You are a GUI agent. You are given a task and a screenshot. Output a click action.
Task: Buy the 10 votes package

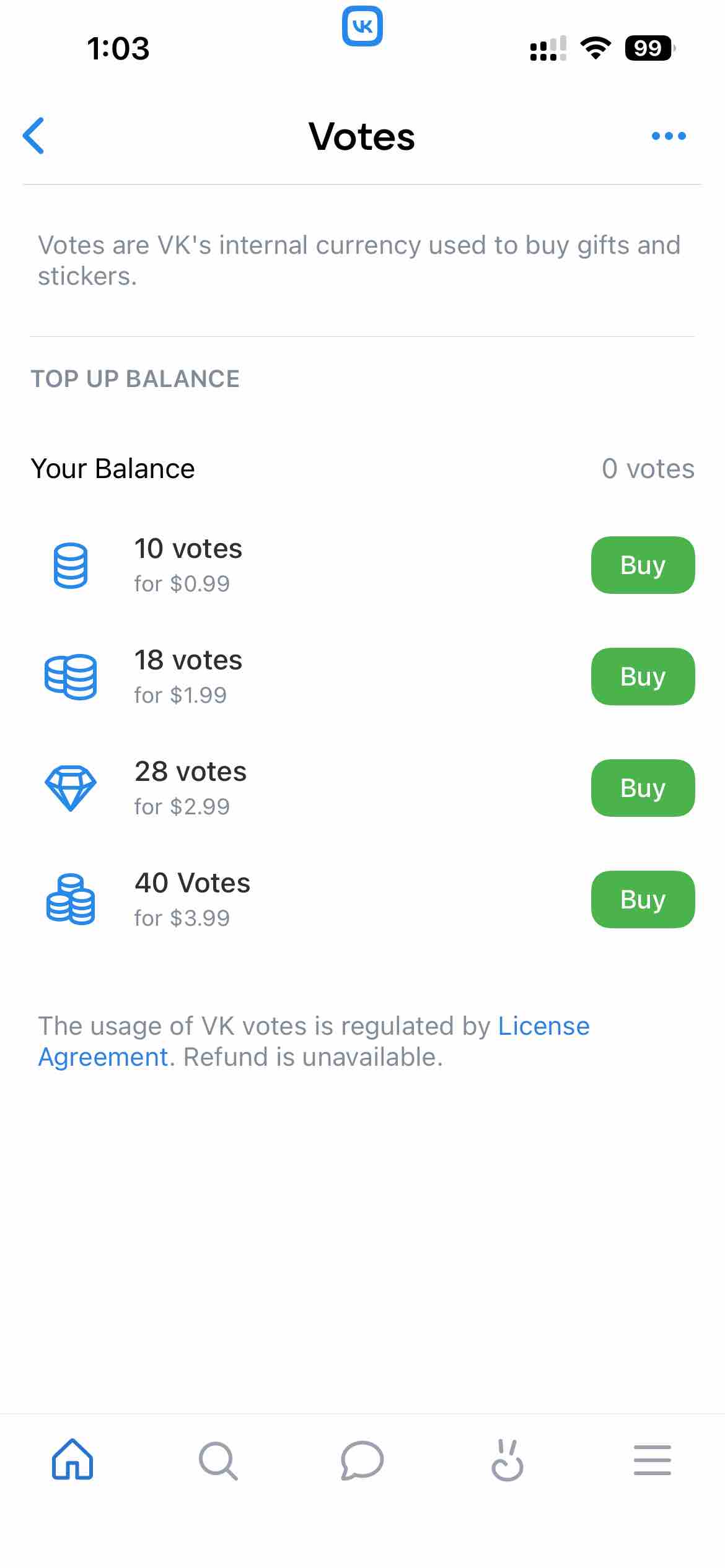click(642, 564)
